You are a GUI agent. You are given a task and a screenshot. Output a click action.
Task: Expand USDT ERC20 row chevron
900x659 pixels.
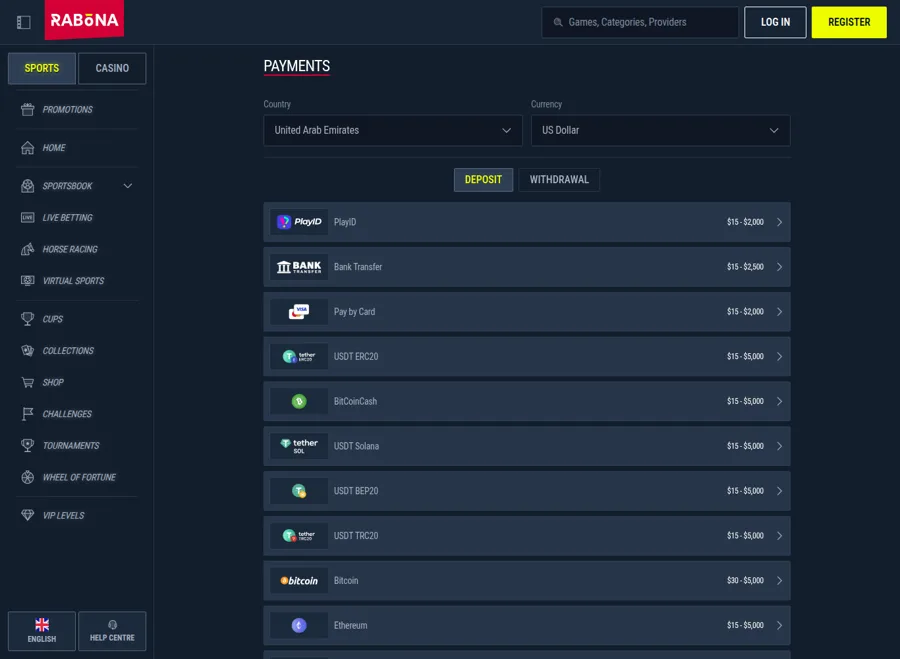click(x=779, y=356)
